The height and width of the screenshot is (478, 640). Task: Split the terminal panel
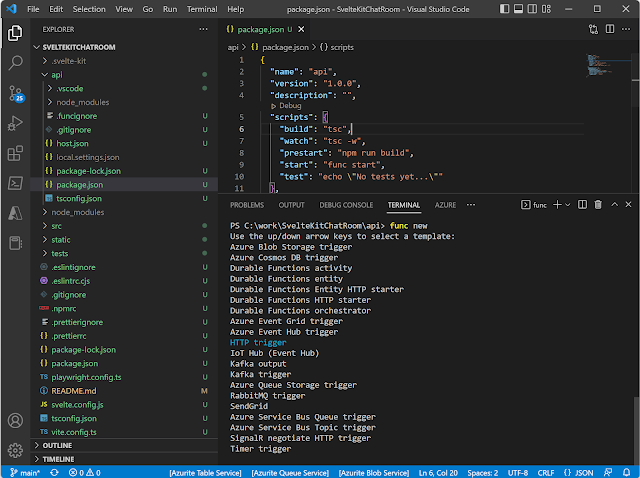(582, 205)
